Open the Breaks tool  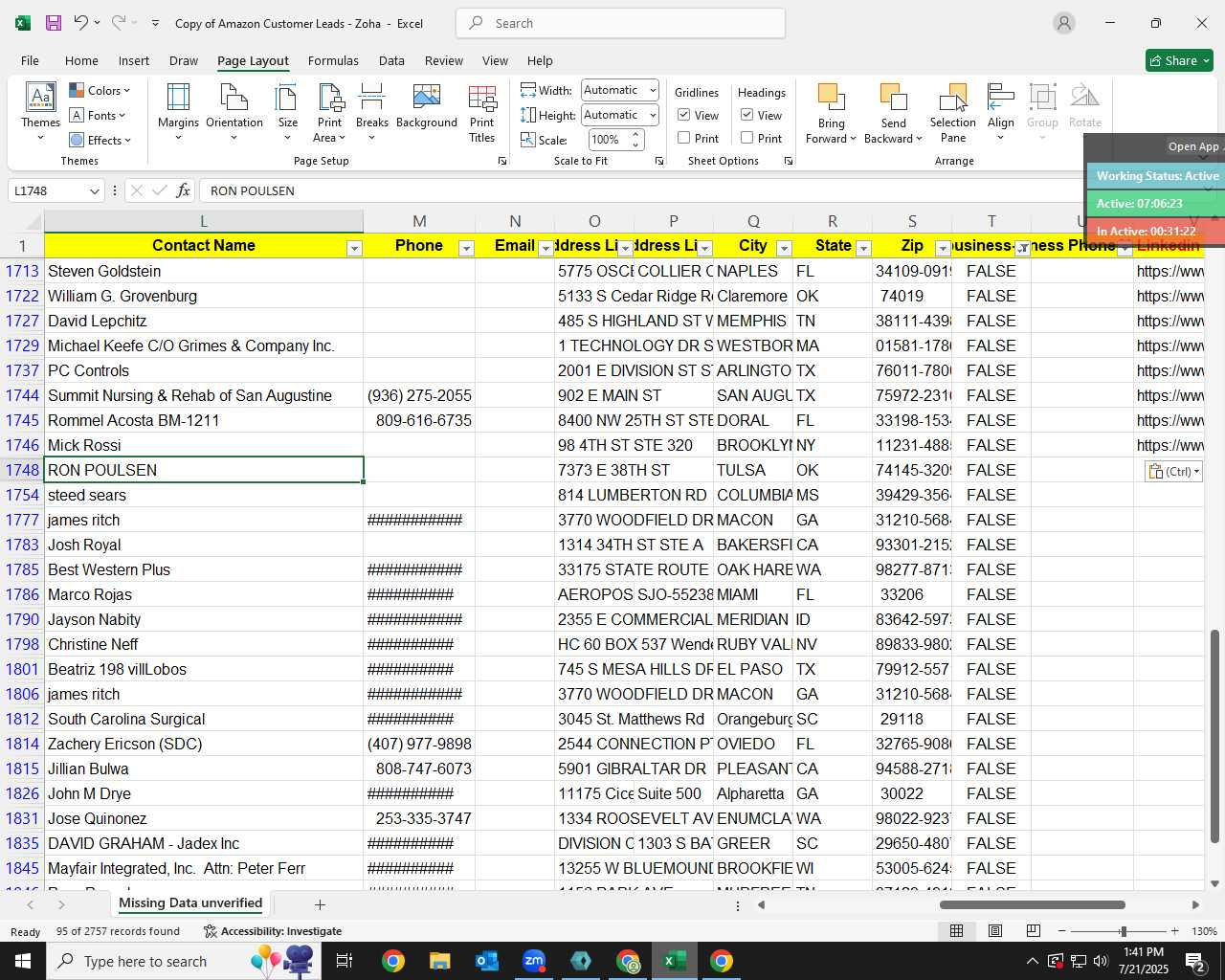pos(371,111)
